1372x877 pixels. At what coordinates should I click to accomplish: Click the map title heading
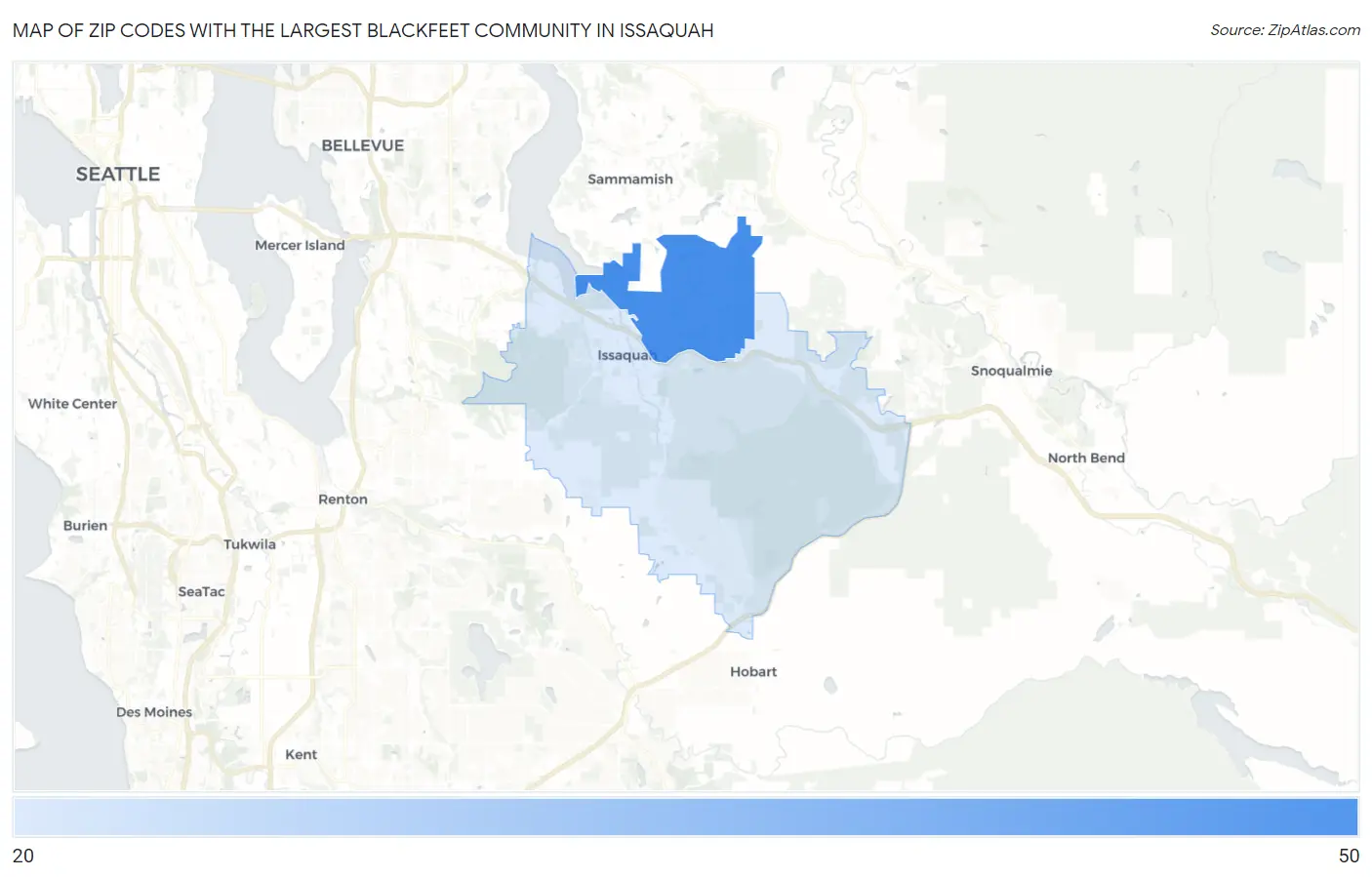(363, 30)
